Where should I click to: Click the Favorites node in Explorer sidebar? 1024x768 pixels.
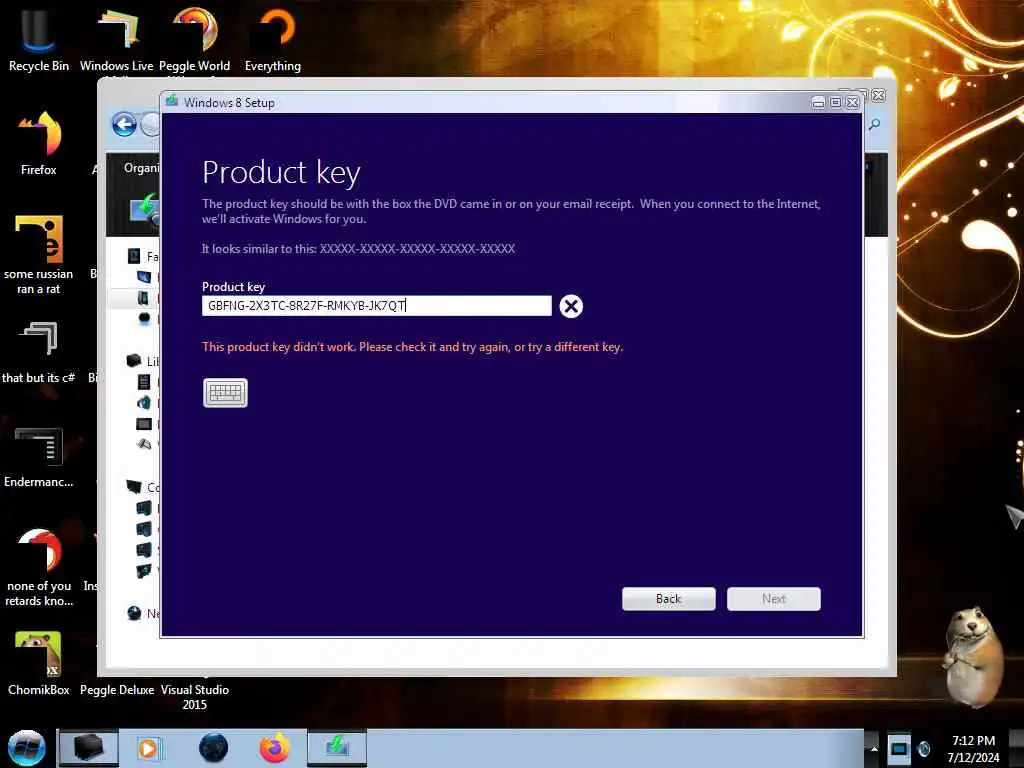tap(142, 256)
